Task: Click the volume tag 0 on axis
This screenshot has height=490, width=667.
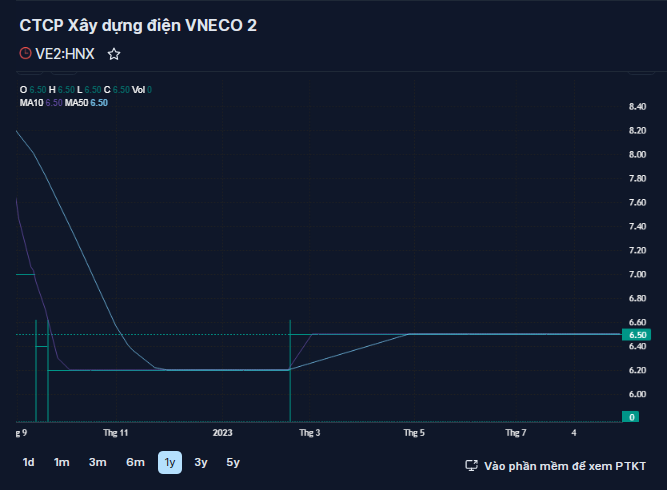Action: click(630, 417)
